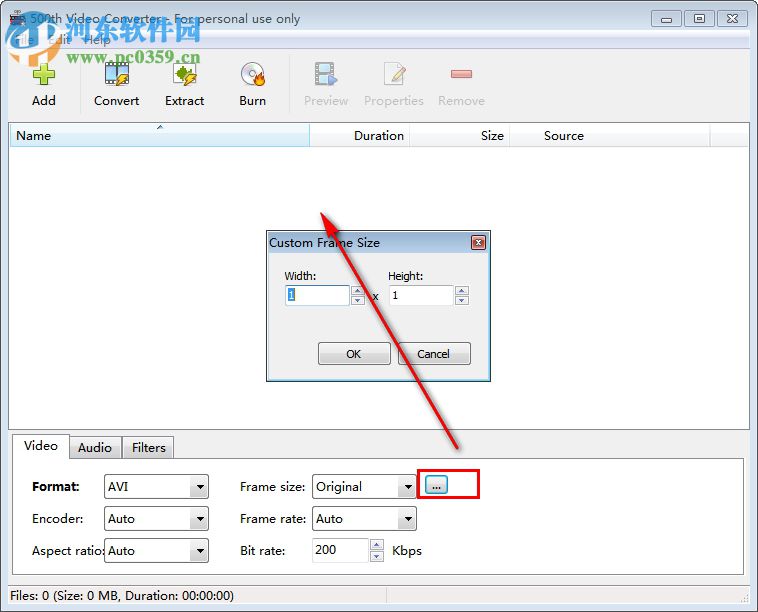
Task: Select the Extract toolbar icon
Action: click(x=185, y=85)
